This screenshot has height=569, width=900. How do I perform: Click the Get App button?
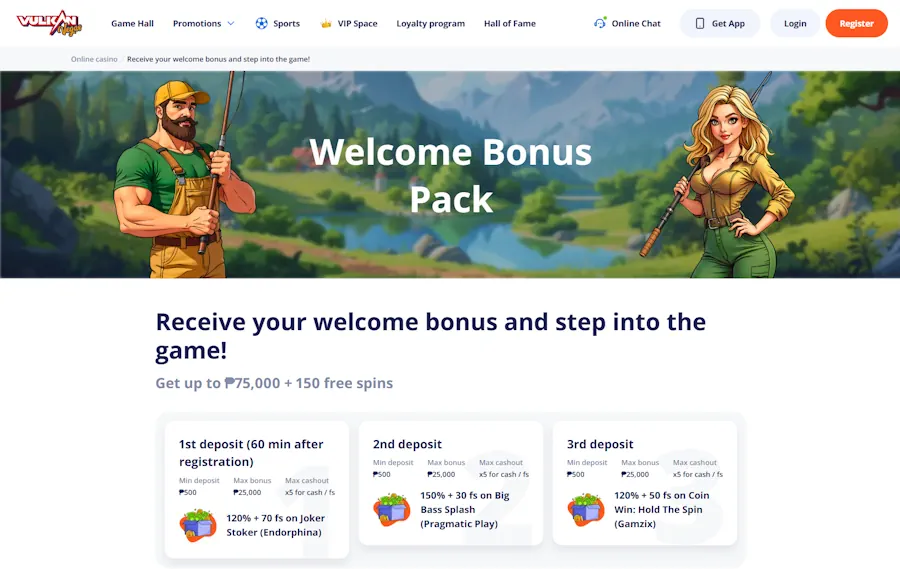[x=720, y=24]
